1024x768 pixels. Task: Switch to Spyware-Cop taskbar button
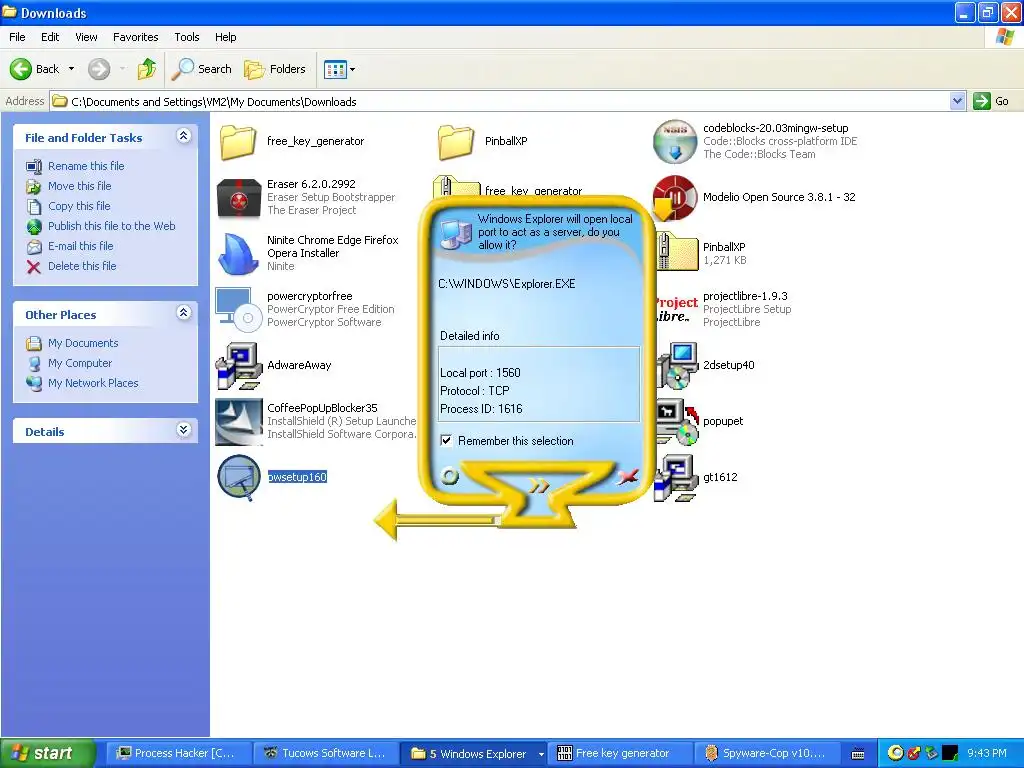(768, 754)
